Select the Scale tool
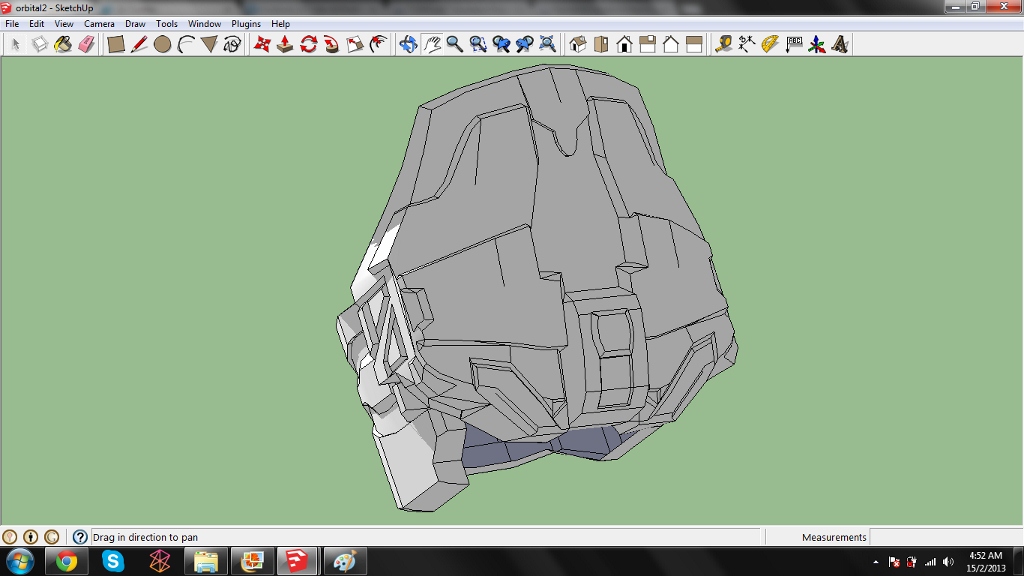 (355, 44)
